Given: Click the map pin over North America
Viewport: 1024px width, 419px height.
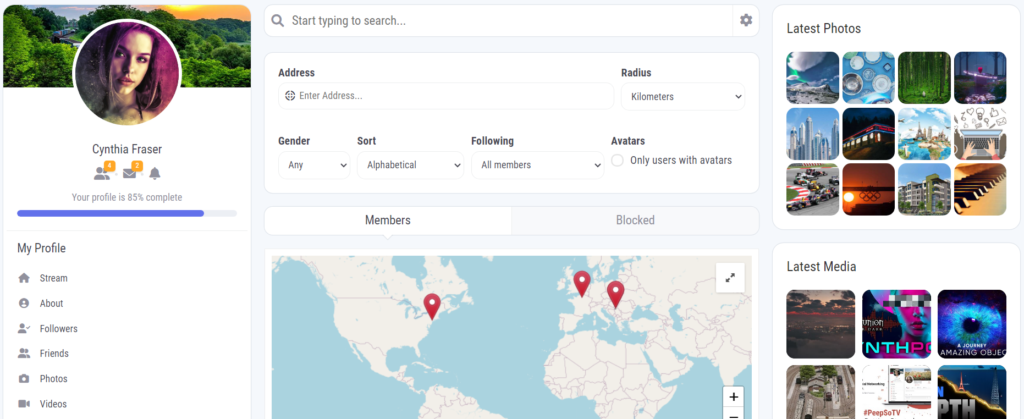Looking at the screenshot, I should point(432,307).
